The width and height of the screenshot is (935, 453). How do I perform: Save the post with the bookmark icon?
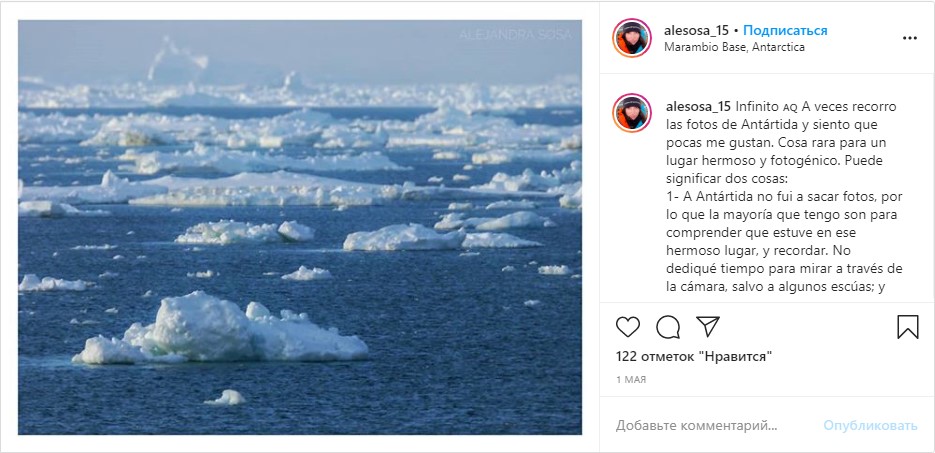pos(907,327)
